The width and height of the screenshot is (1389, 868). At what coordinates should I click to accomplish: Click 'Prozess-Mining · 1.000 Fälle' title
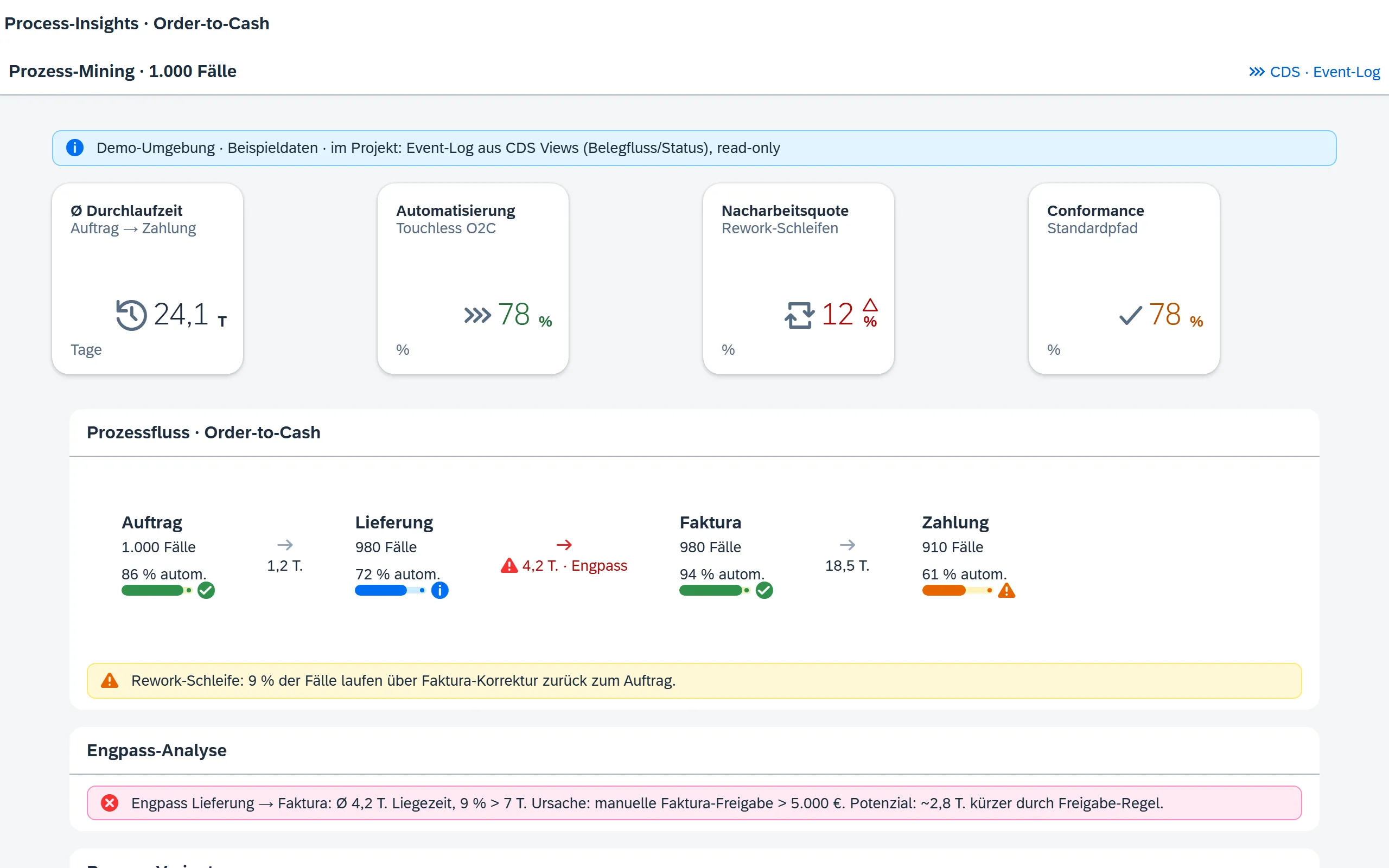coord(123,71)
